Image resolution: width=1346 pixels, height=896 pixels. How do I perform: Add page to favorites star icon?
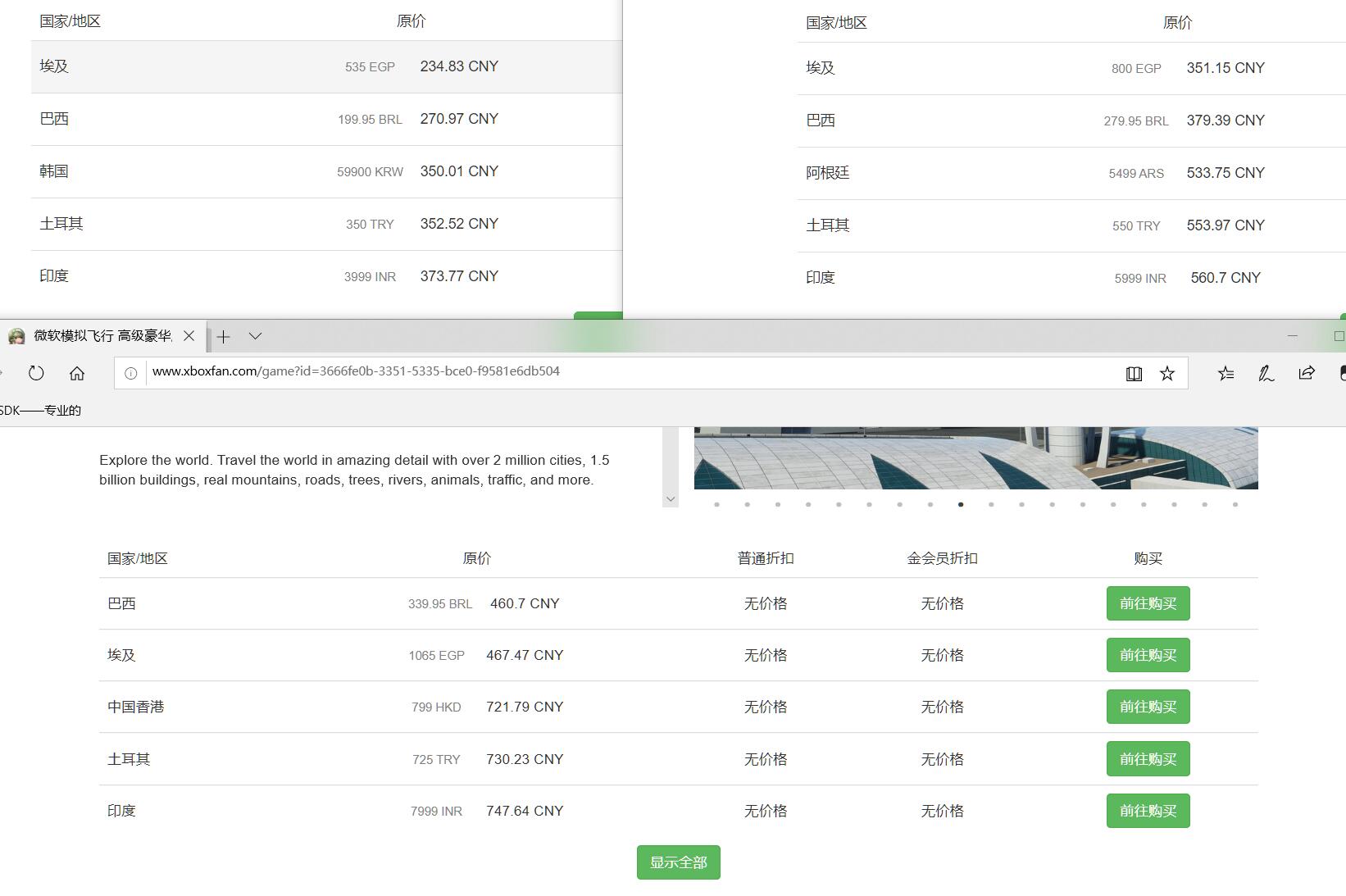[x=1167, y=374]
